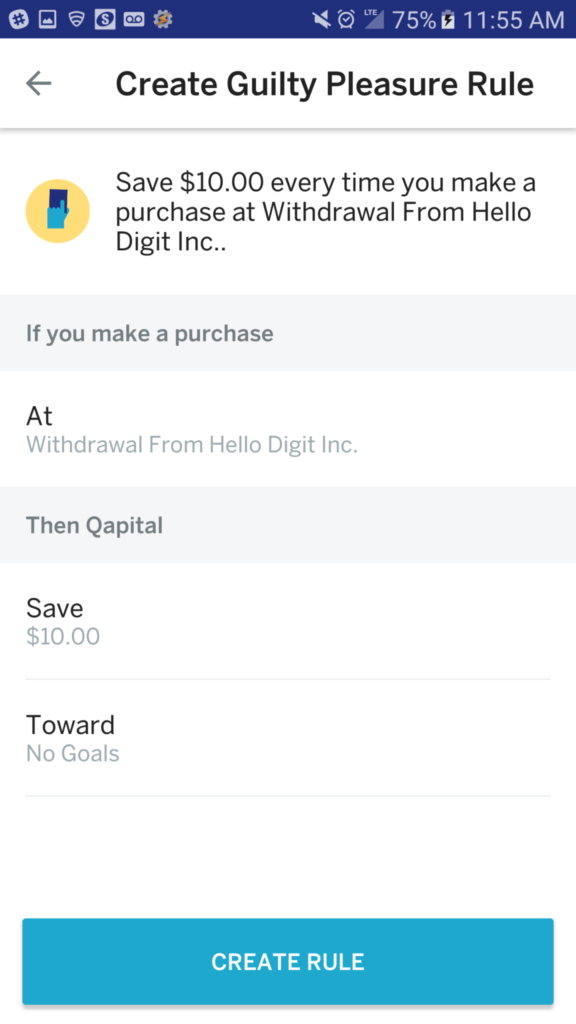Tap the S app notification icon
The width and height of the screenshot is (576, 1024).
pyautogui.click(x=105, y=20)
